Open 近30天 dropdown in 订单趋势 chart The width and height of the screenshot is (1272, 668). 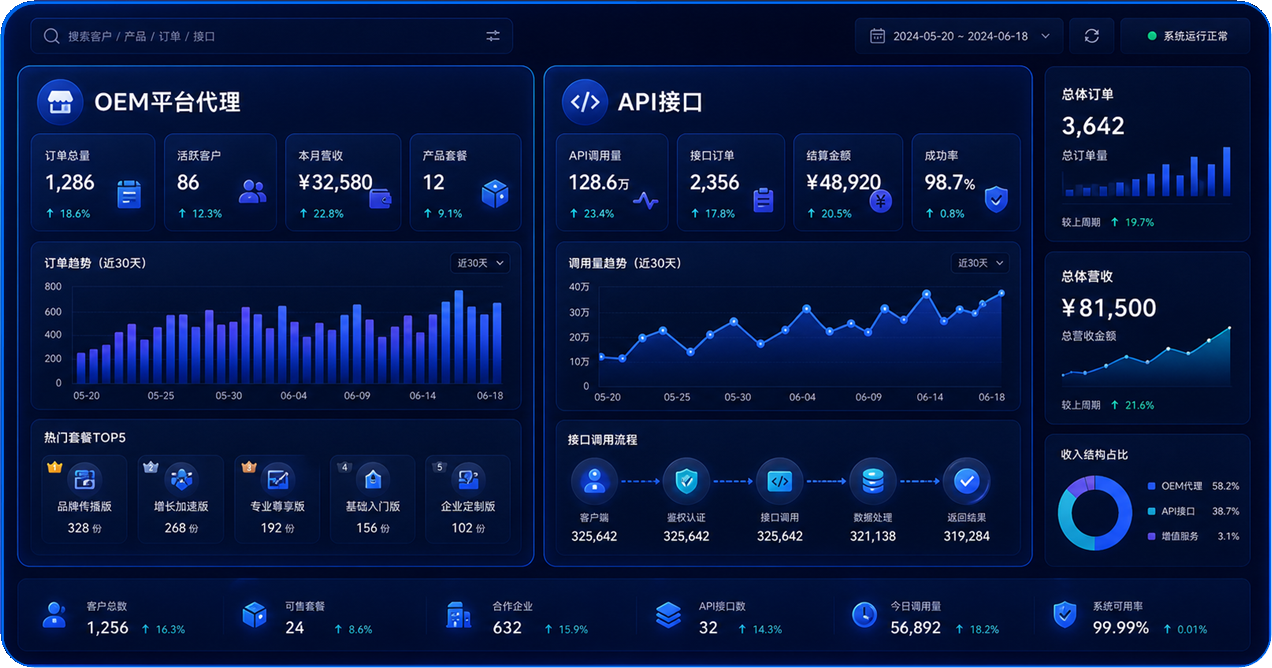[x=480, y=263]
